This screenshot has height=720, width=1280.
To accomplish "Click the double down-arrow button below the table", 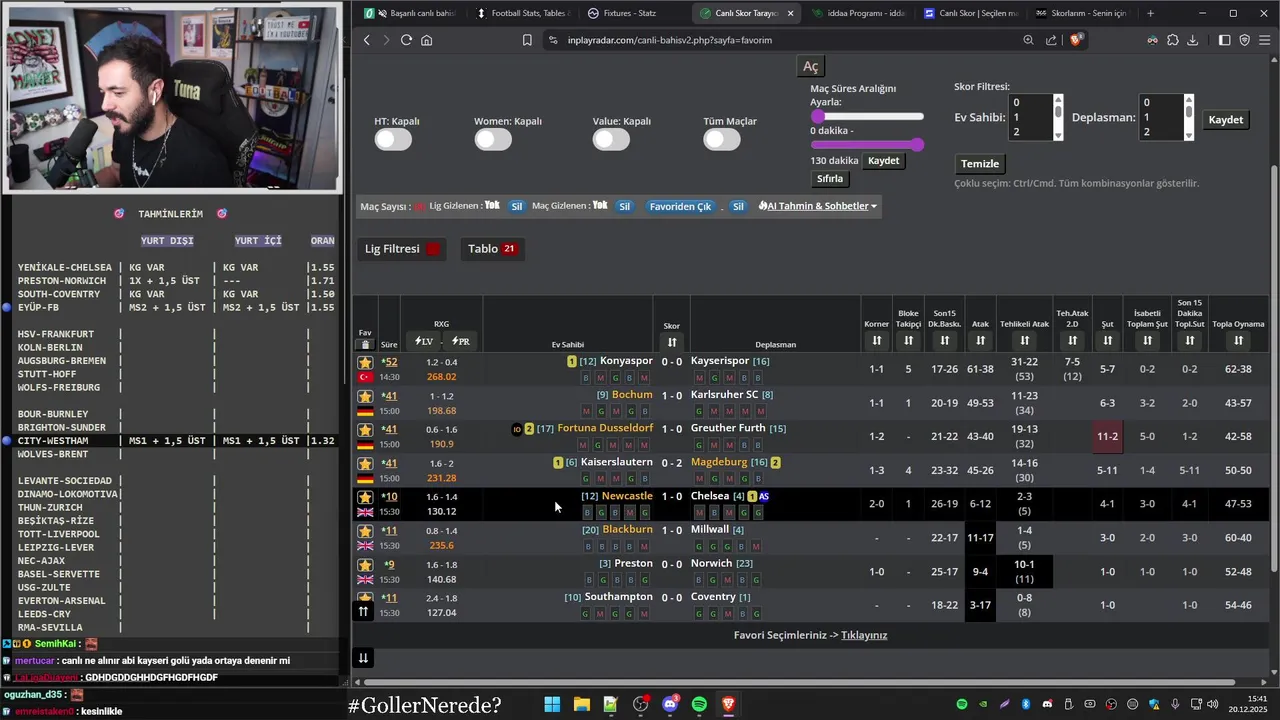I will (363, 657).
